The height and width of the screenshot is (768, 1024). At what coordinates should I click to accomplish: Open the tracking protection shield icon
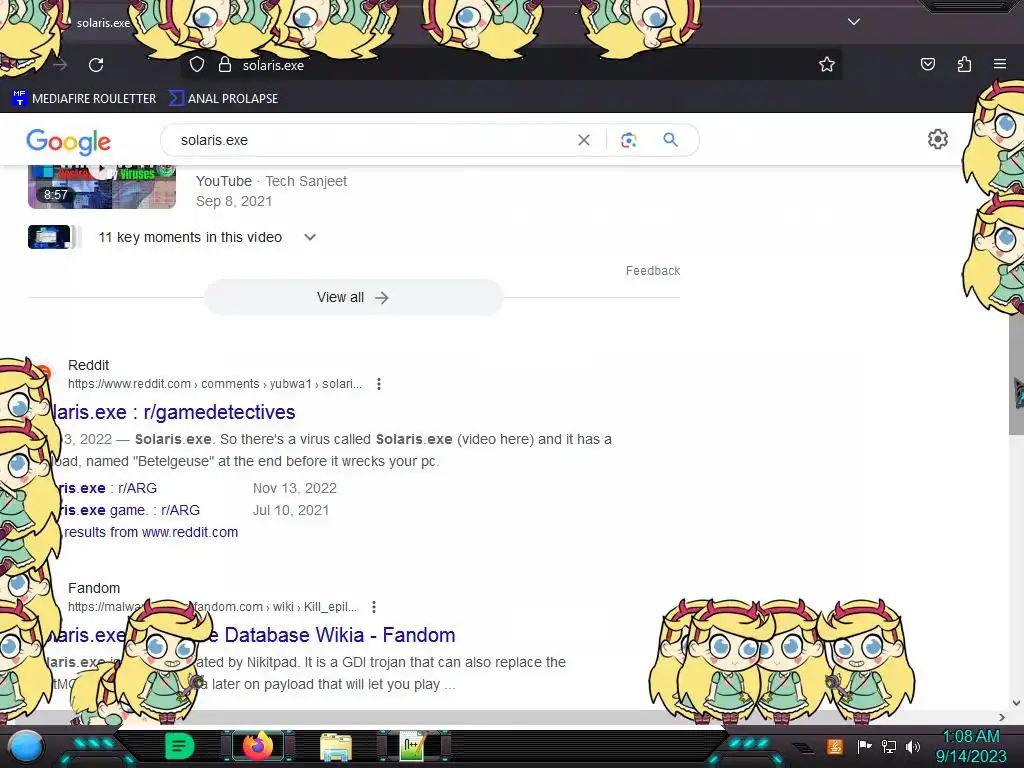(x=197, y=65)
